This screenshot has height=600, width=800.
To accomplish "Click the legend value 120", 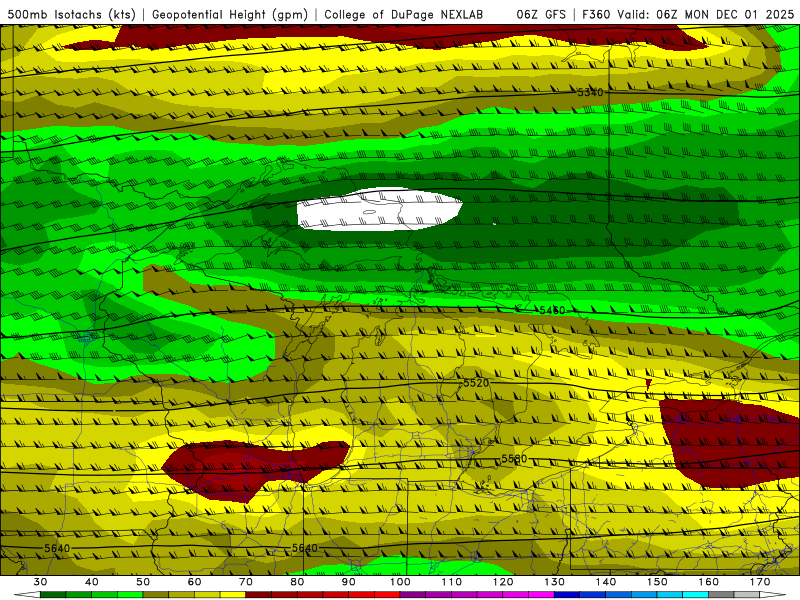I will click(503, 582).
